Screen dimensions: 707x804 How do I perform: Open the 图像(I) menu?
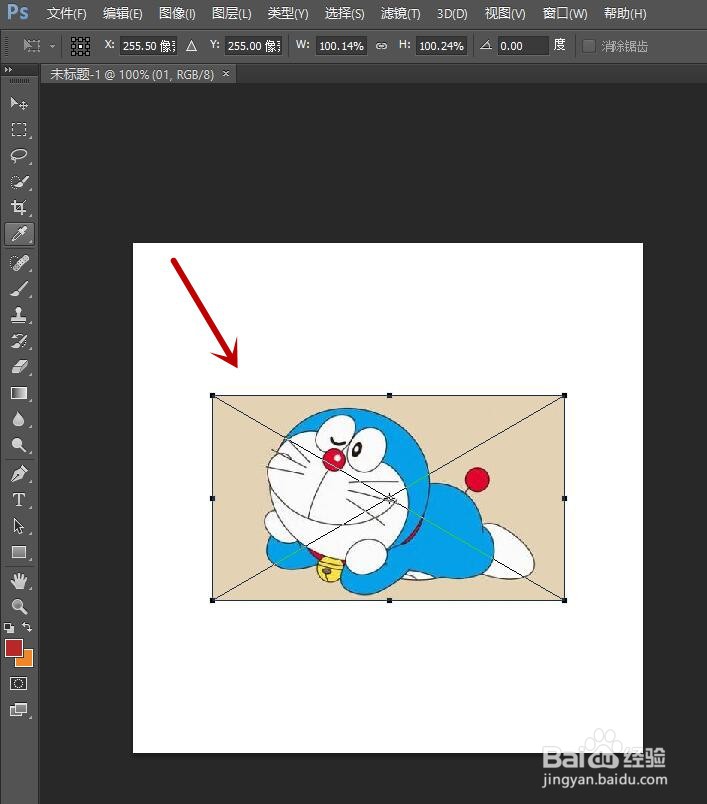[x=177, y=13]
